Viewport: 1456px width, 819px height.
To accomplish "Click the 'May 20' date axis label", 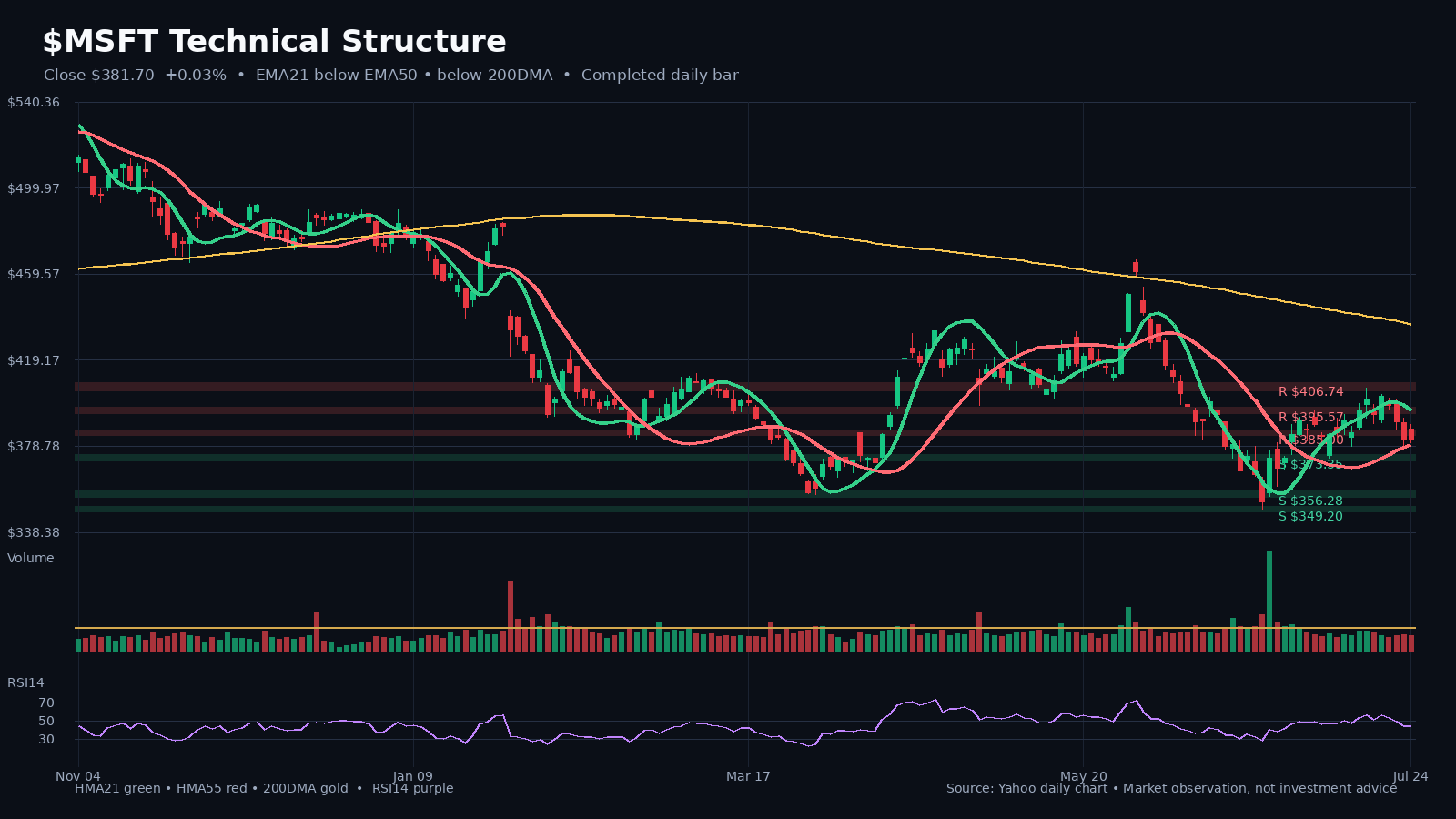I will coord(1084,776).
